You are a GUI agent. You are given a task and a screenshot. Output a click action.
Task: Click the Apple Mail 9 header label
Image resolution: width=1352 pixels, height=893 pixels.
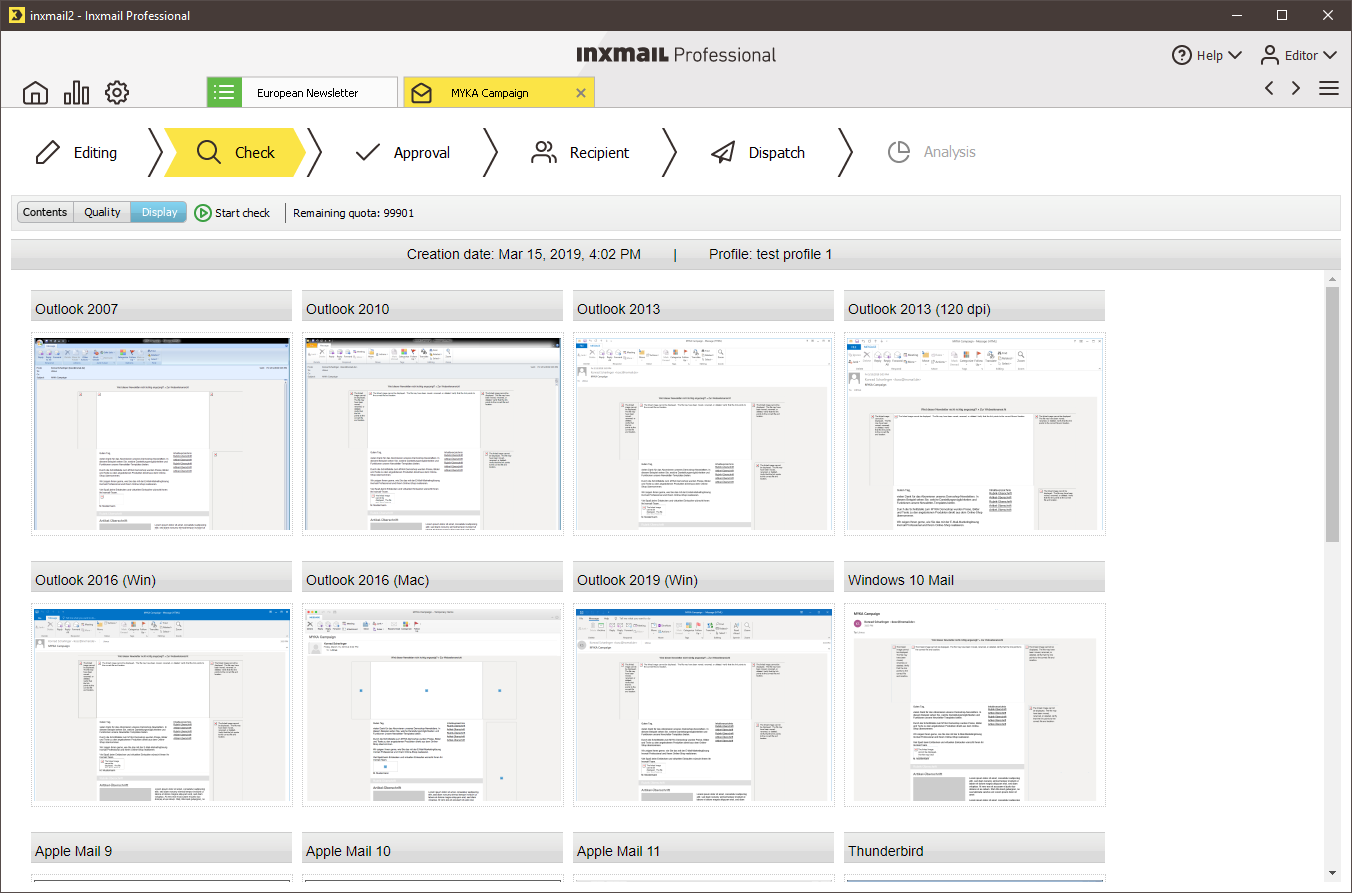(x=162, y=850)
